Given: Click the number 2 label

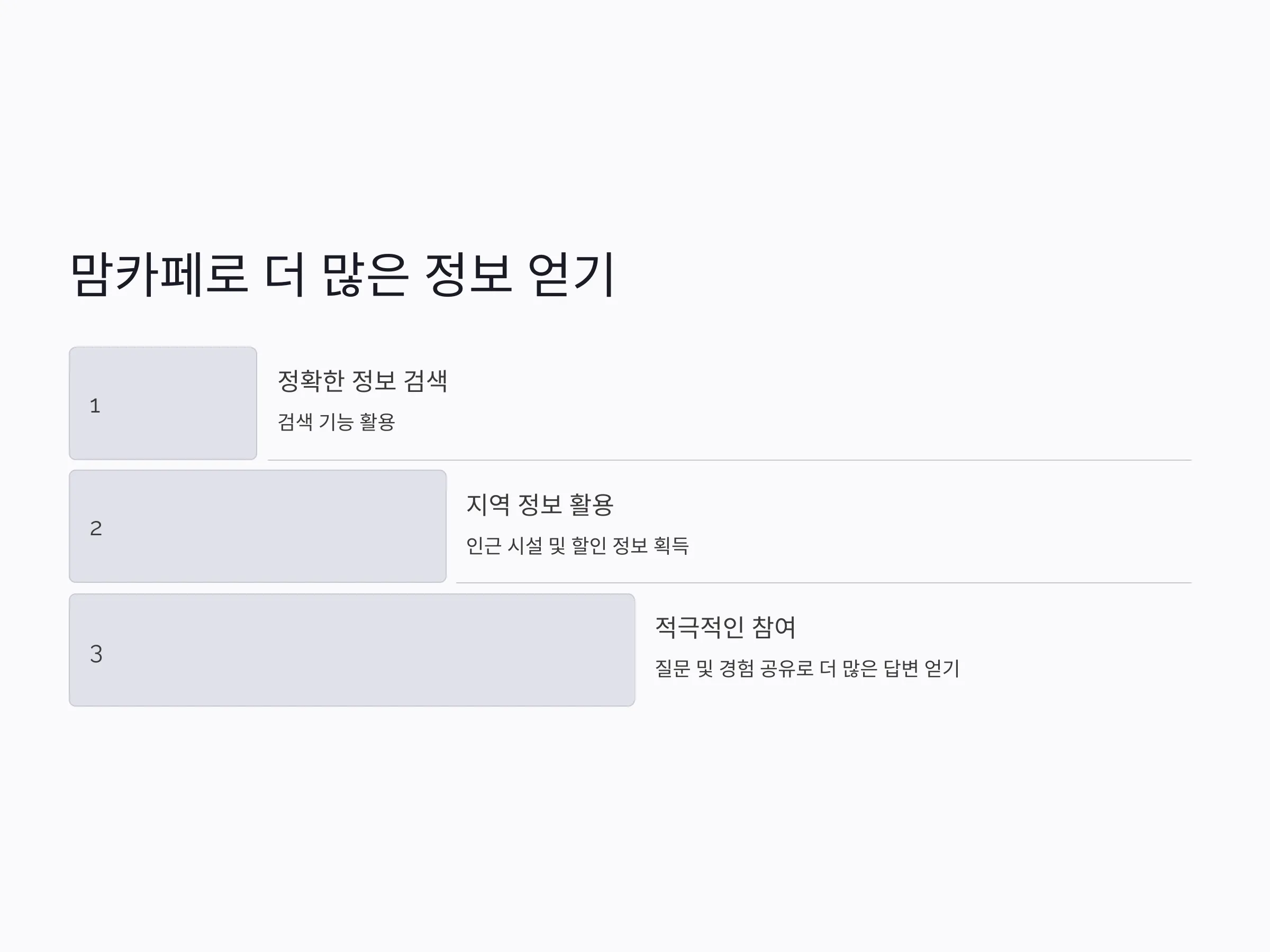Looking at the screenshot, I should coord(96,528).
